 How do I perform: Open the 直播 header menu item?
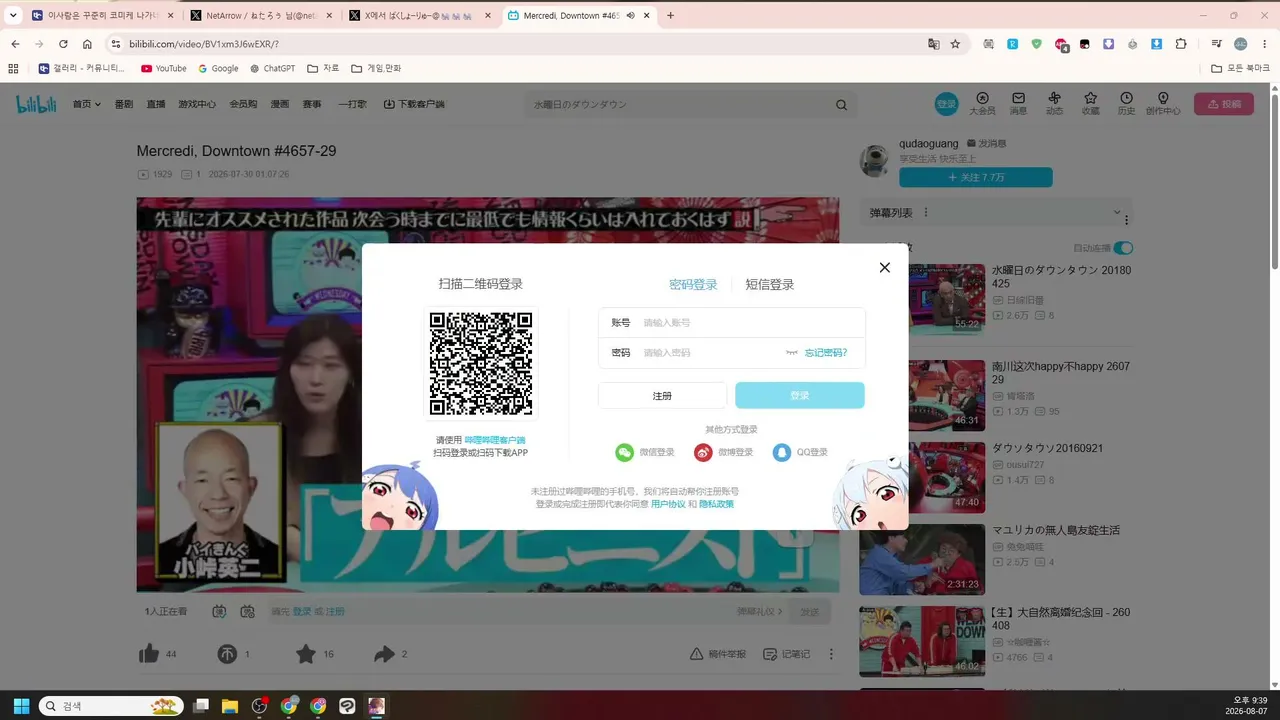(x=156, y=104)
